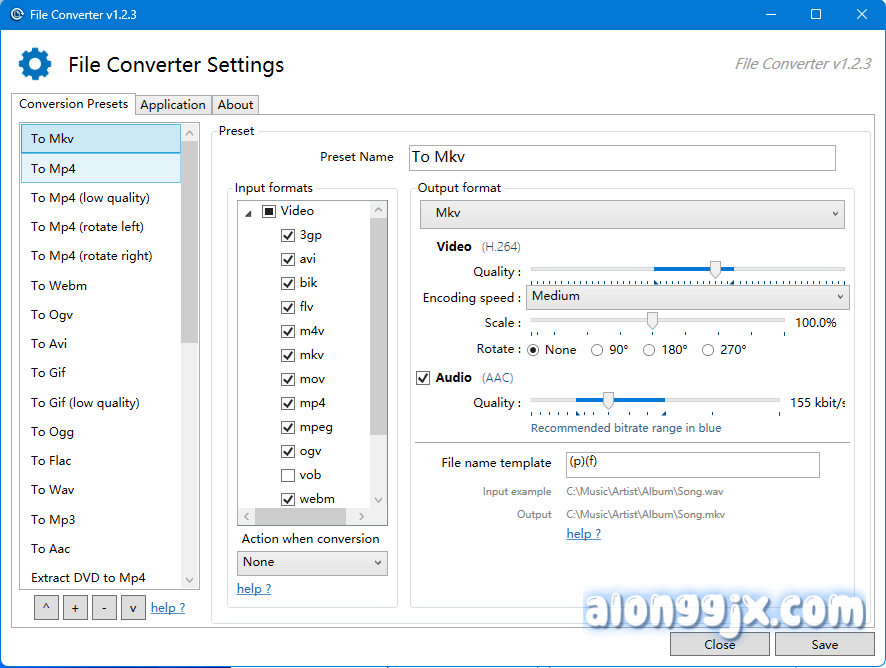Click the gear settings icon in header
Image resolution: width=886 pixels, height=668 pixels.
tap(35, 64)
